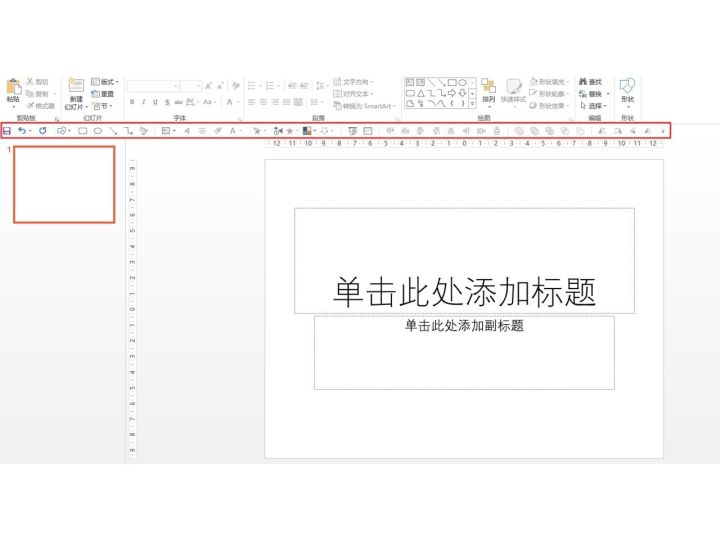Viewport: 720px width, 540px height.
Task: Reset the slide with 重置
Action: pyautogui.click(x=102, y=94)
